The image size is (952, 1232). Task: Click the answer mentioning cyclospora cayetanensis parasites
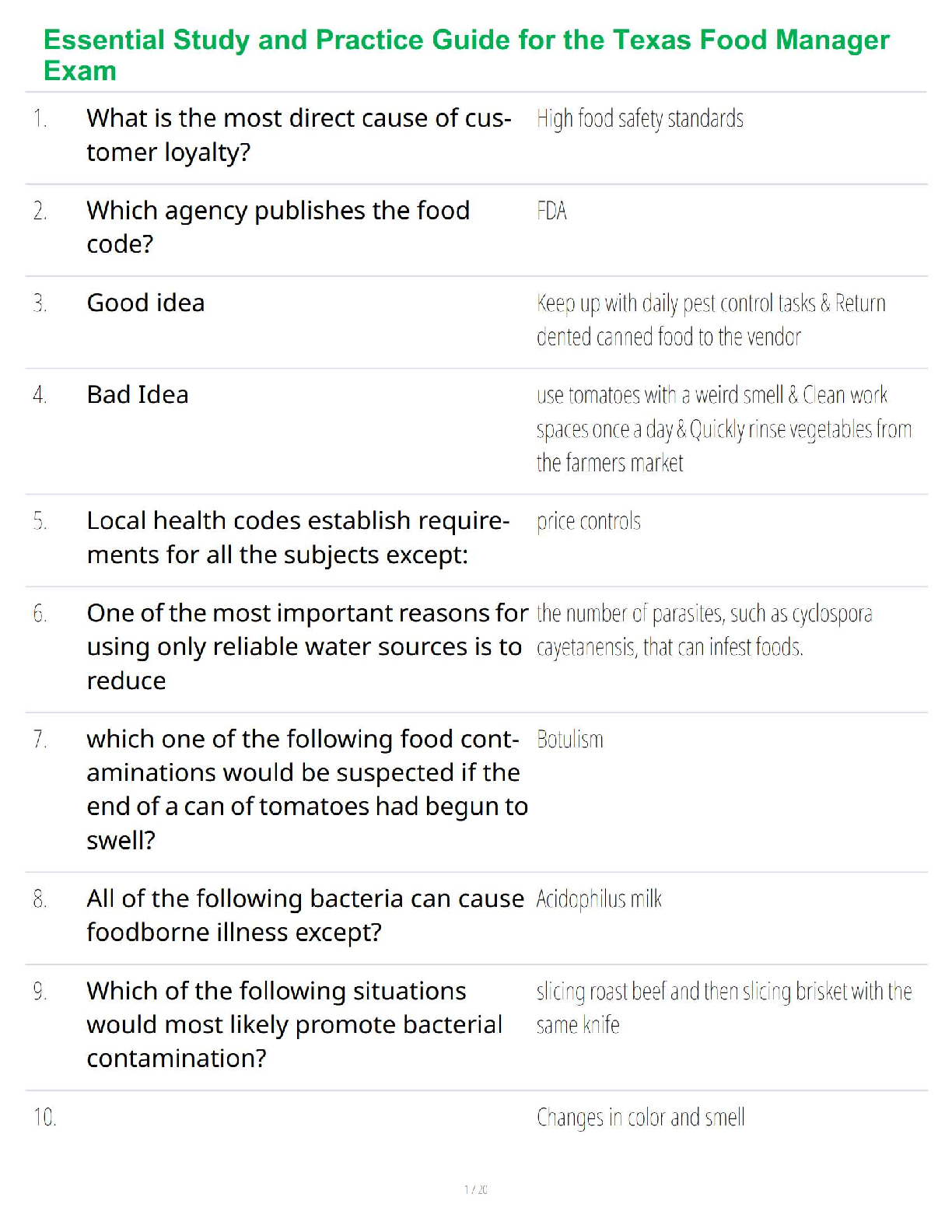(704, 630)
